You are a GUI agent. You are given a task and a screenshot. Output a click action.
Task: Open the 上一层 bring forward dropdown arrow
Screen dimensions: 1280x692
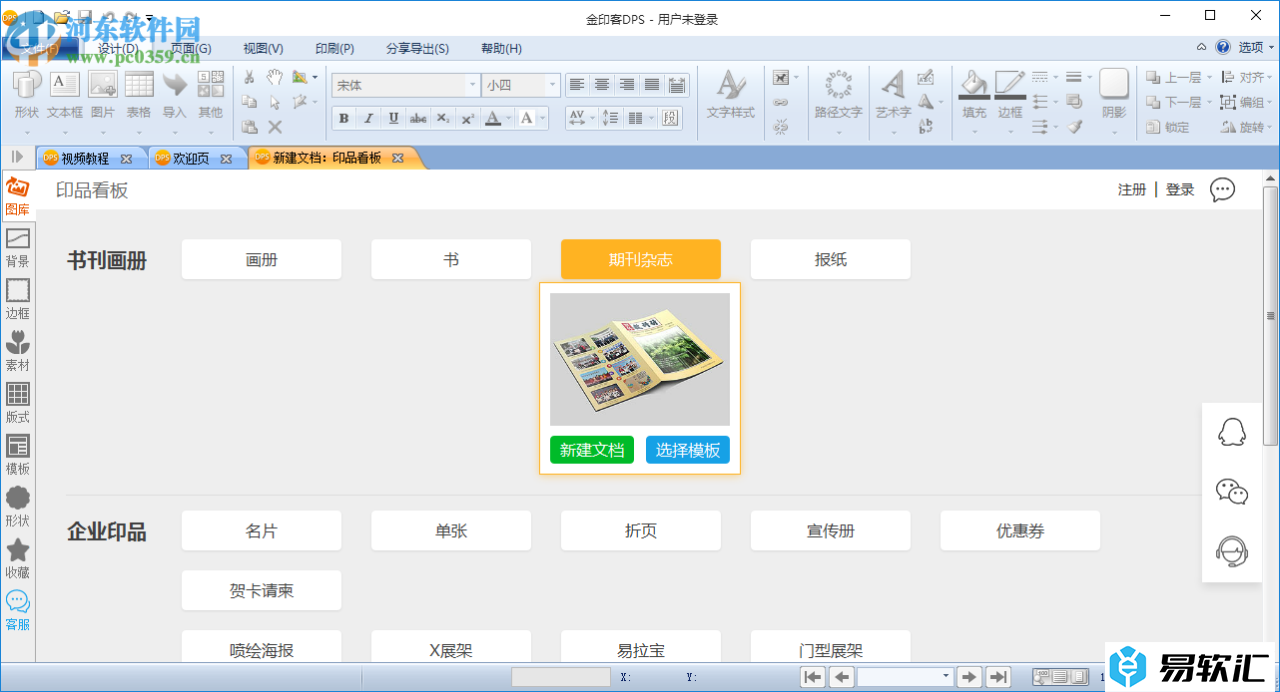coord(1209,78)
